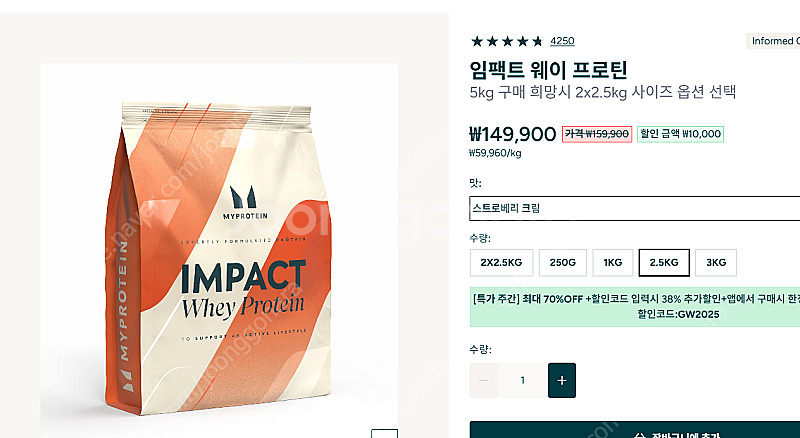Select the small thumbnail below product image
800x438 pixels.
[384, 433]
